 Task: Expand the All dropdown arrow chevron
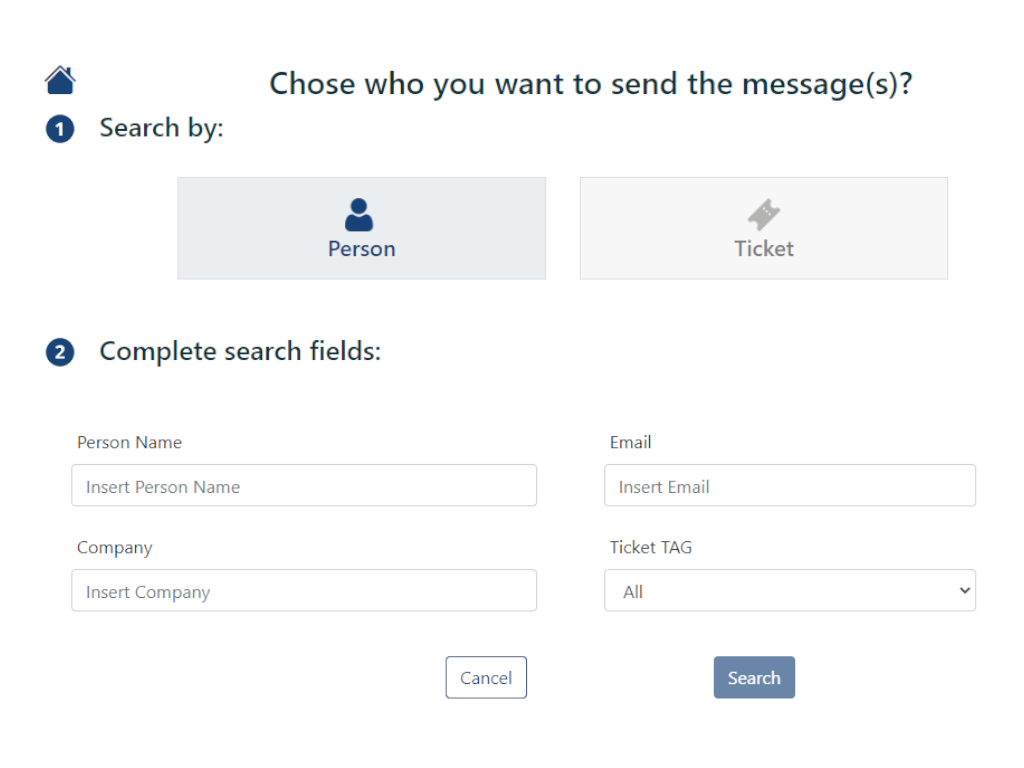click(x=964, y=591)
